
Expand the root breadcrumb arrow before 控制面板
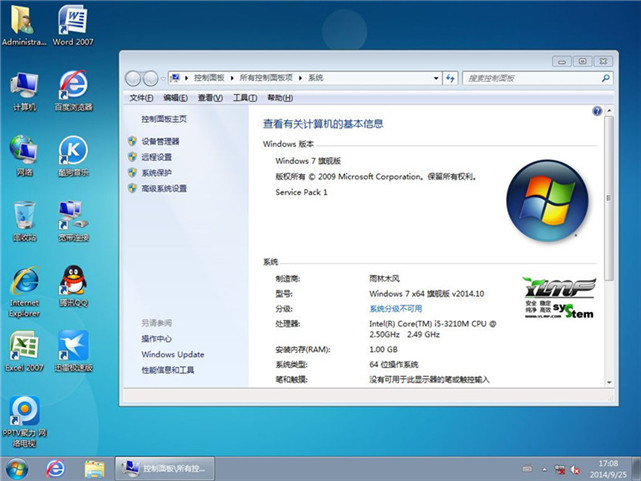[186, 78]
